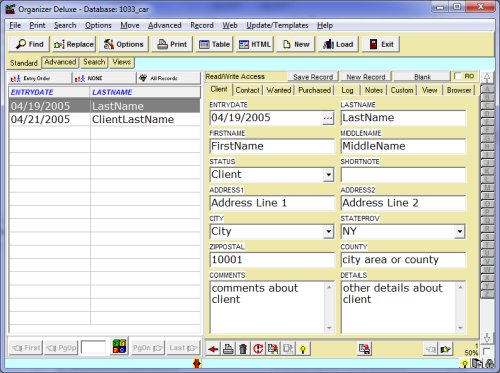Click the copy record icon
This screenshot has height=373, width=500.
(273, 349)
